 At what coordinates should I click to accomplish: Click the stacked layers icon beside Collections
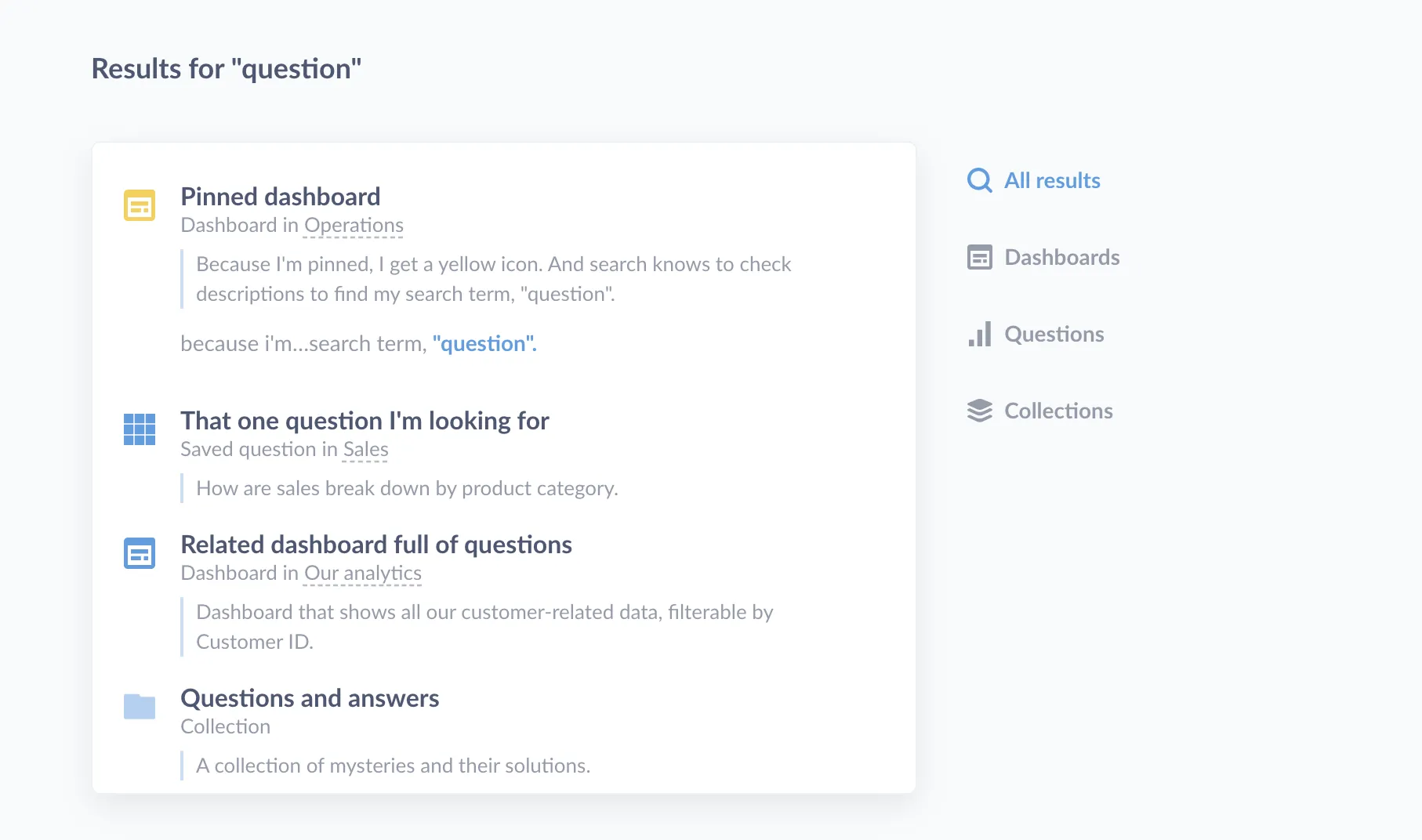[979, 411]
